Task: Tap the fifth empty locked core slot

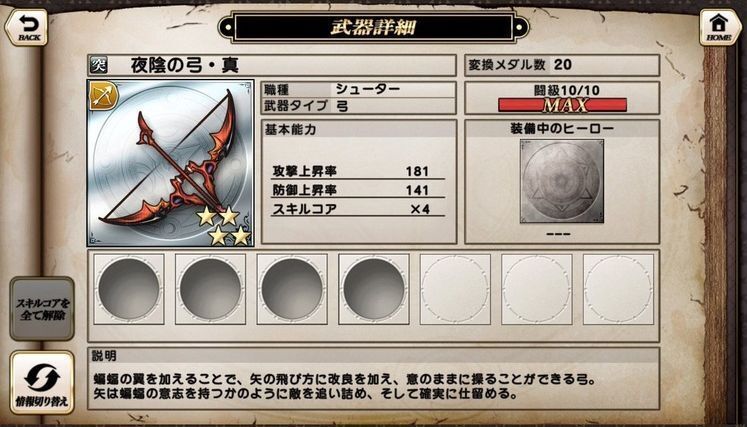Action: click(x=455, y=289)
